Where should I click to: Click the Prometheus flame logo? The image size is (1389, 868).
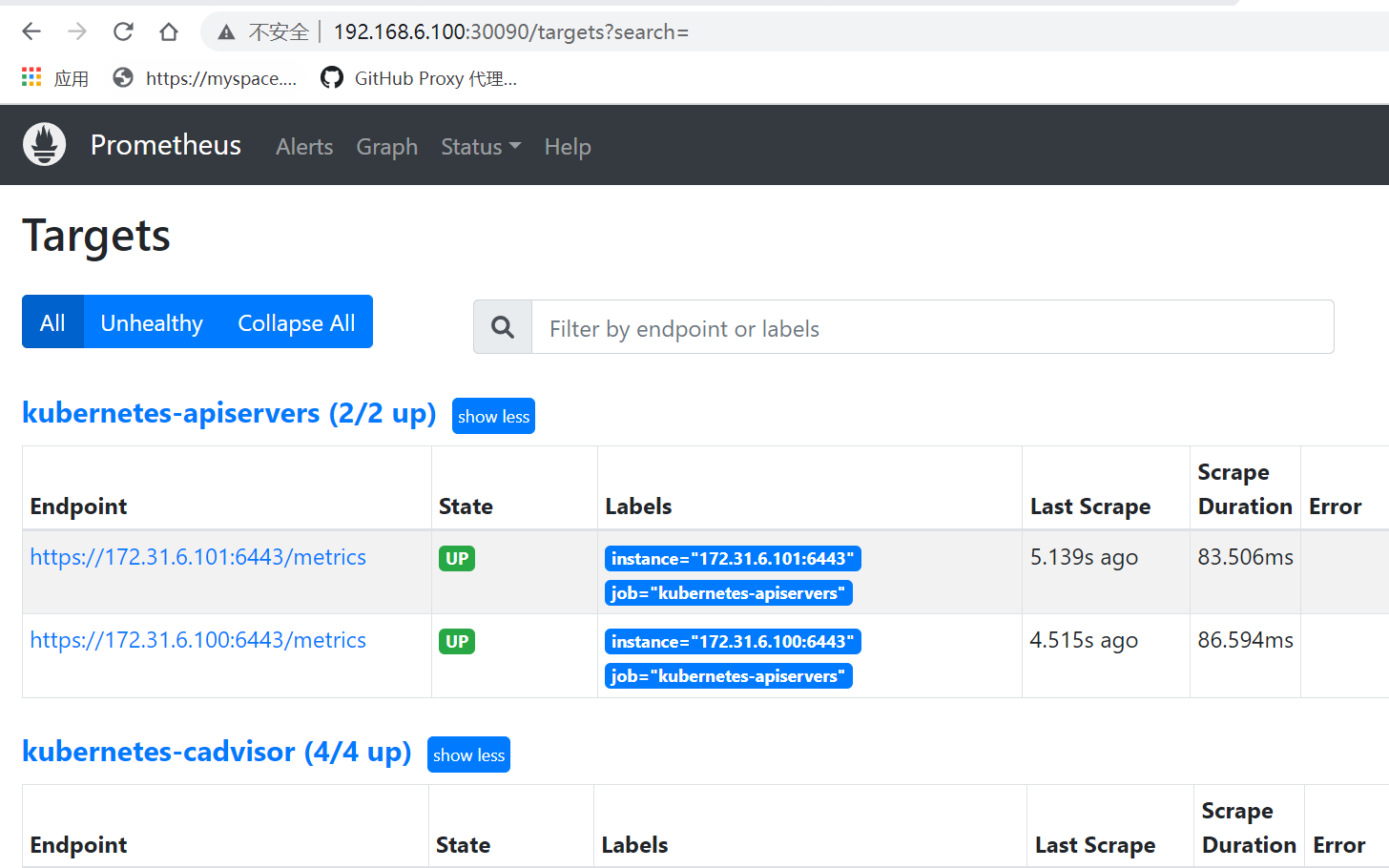[x=45, y=145]
